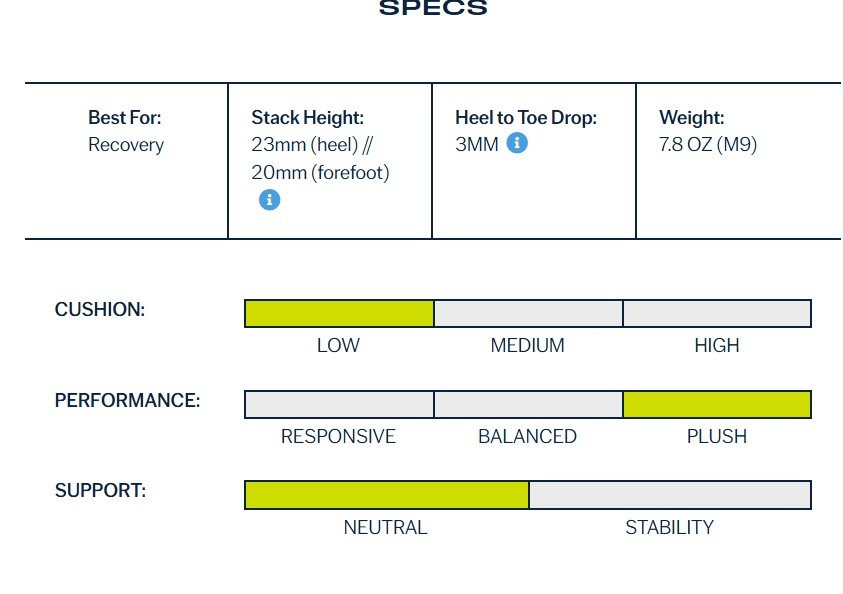Click the BALANCED performance segment

click(x=528, y=404)
